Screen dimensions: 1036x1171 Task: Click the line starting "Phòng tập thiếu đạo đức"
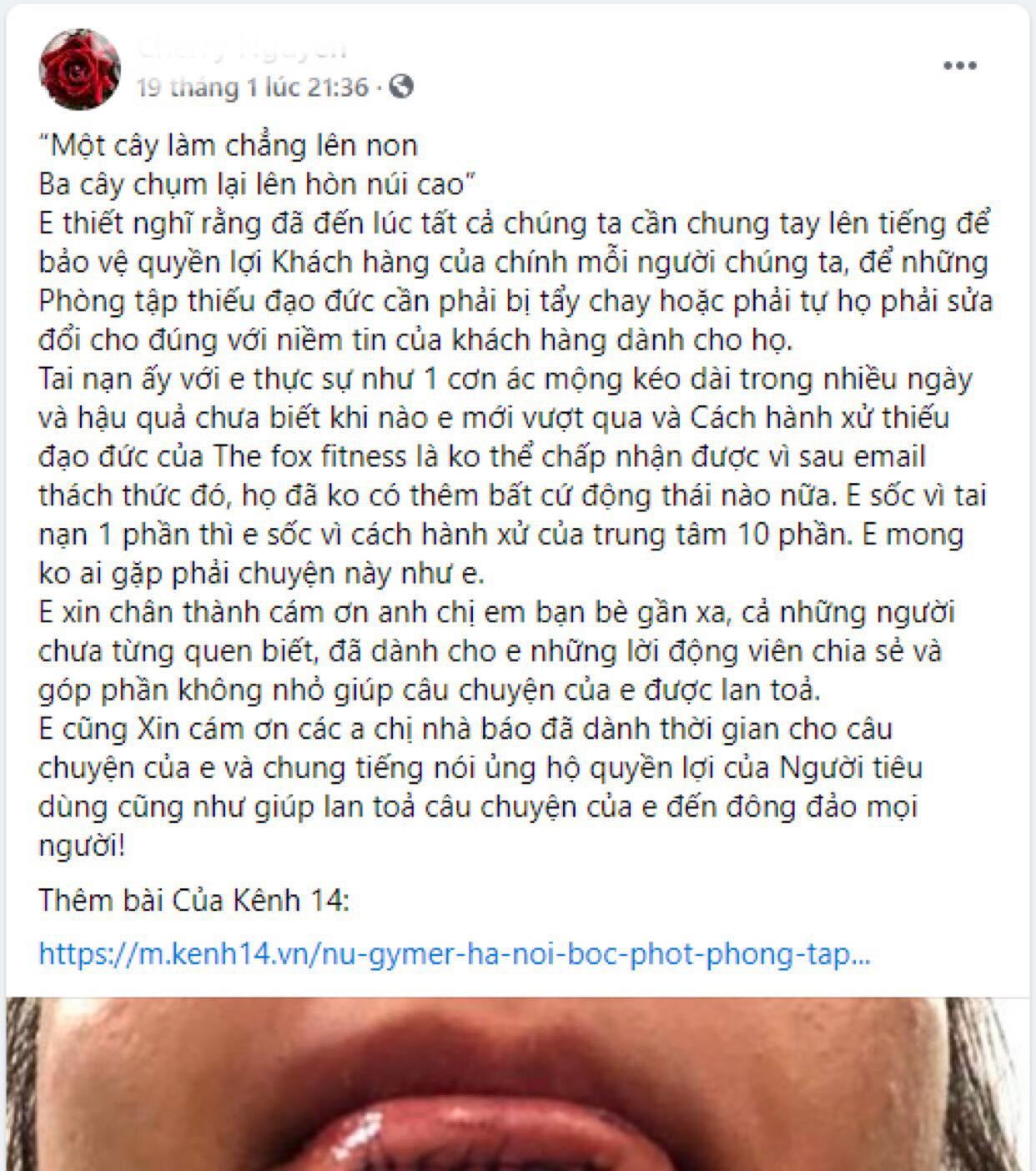(515, 300)
